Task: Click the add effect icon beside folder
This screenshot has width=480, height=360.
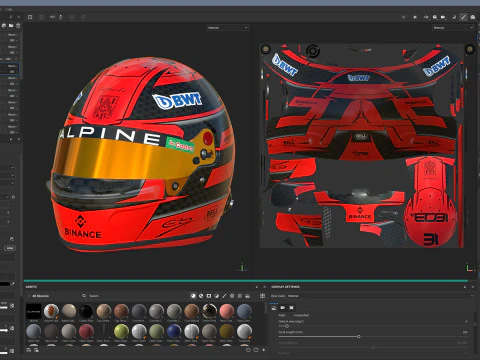Action: [x=4, y=25]
